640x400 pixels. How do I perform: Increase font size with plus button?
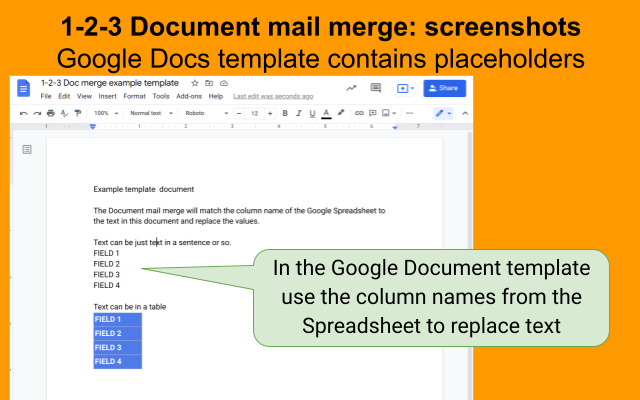click(270, 113)
